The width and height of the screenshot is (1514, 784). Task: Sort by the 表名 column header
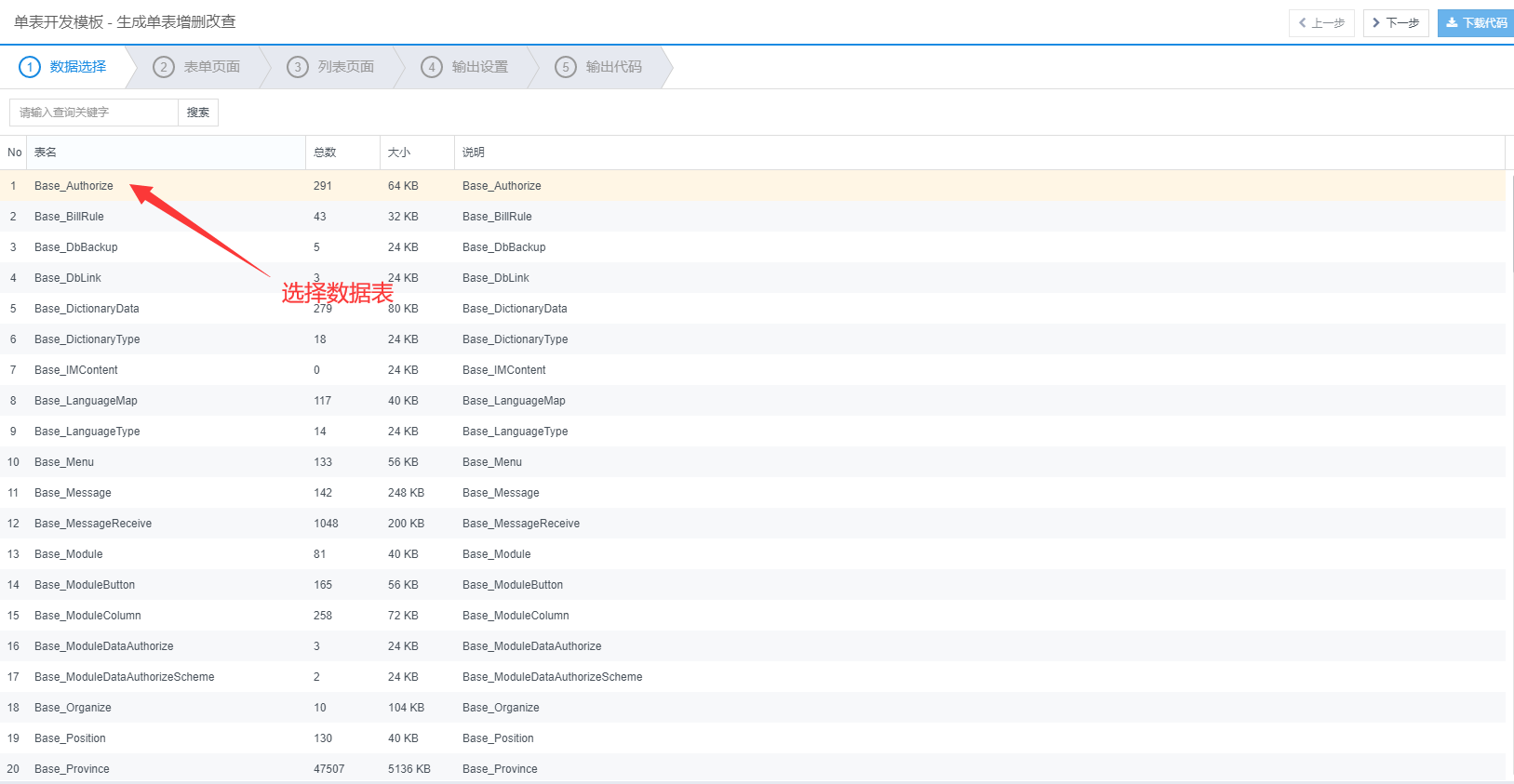pos(46,153)
